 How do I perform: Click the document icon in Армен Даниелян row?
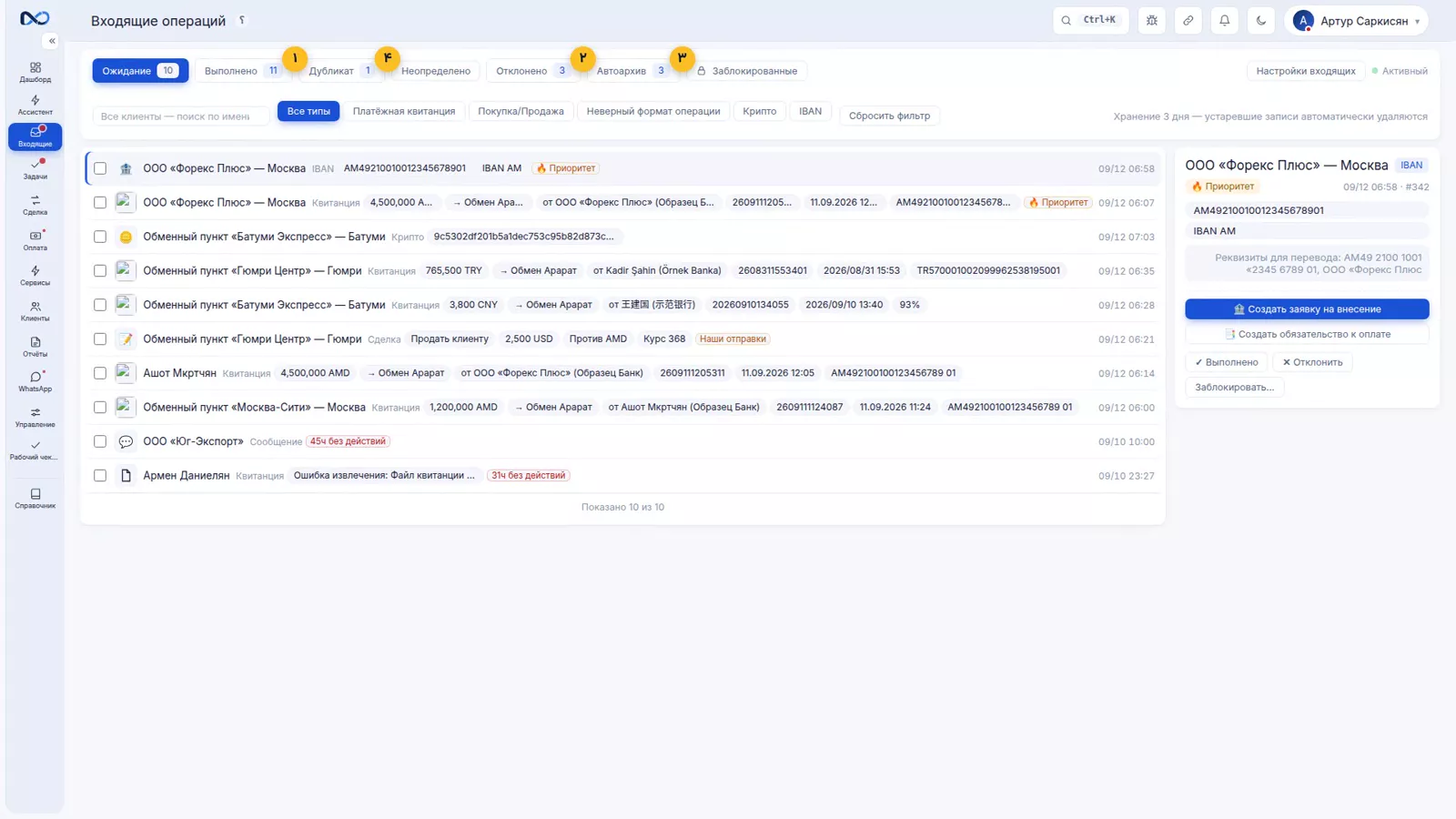126,475
